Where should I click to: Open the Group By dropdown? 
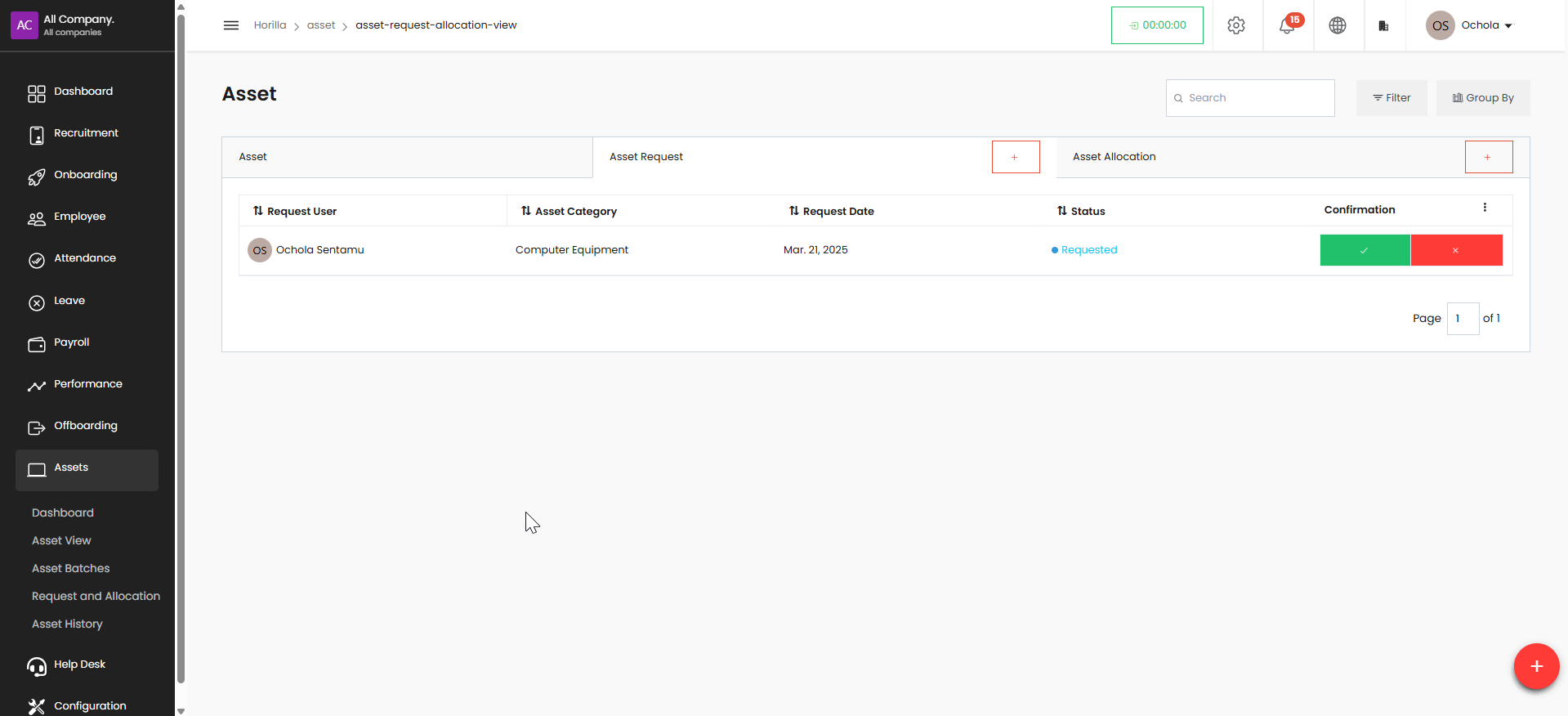pos(1483,98)
